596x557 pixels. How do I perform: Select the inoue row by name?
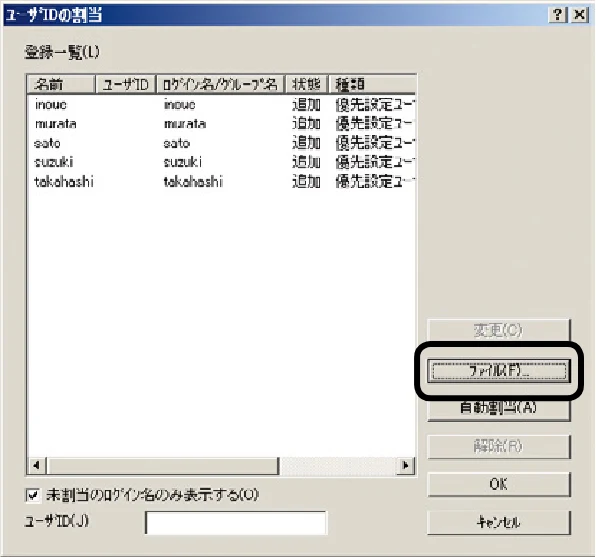51,105
